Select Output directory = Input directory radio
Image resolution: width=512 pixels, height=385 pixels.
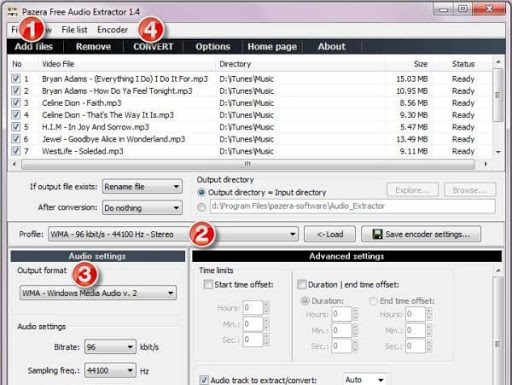pos(201,192)
